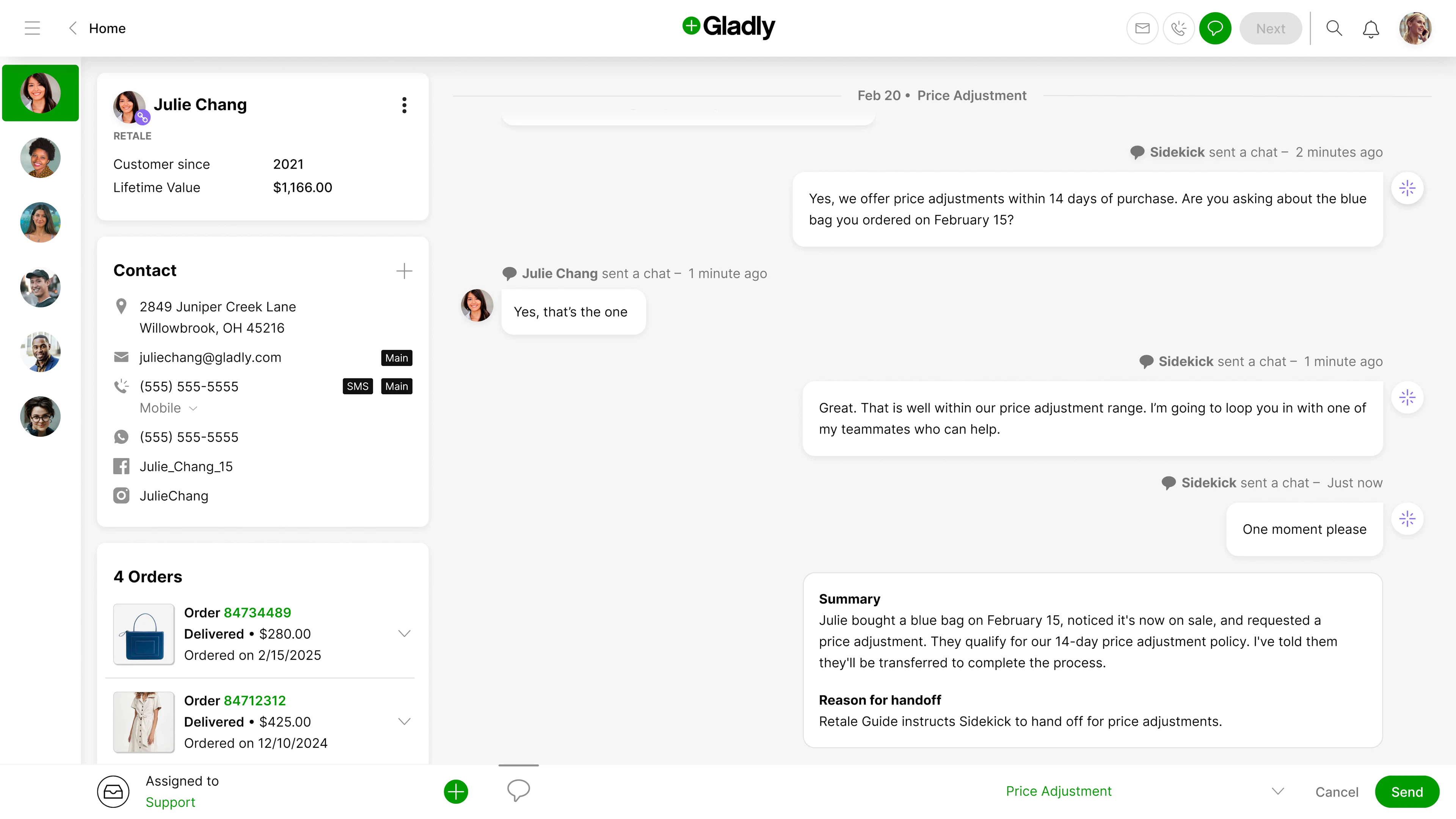This screenshot has height=819, width=1456.
Task: Select the second customer avatar in sidebar
Action: coord(39,158)
